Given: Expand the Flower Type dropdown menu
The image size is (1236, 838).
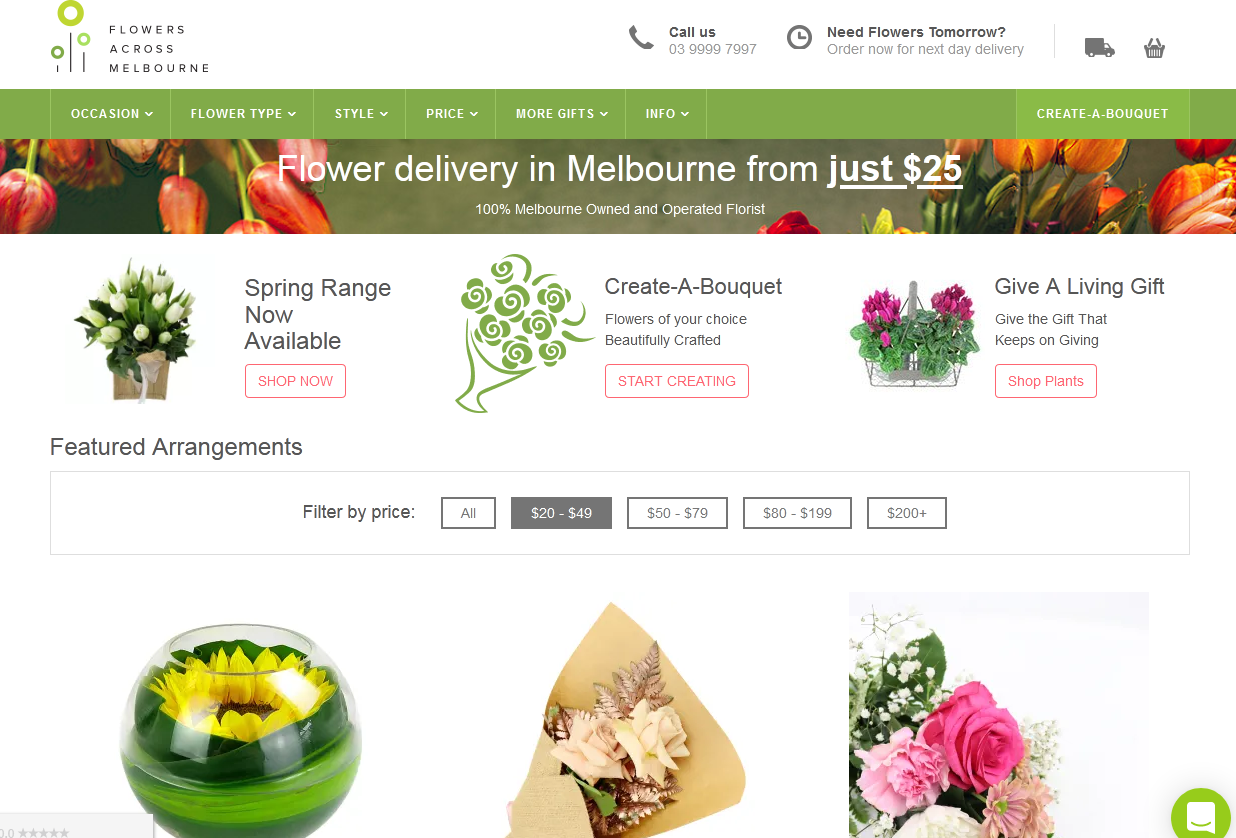Looking at the screenshot, I should 243,114.
